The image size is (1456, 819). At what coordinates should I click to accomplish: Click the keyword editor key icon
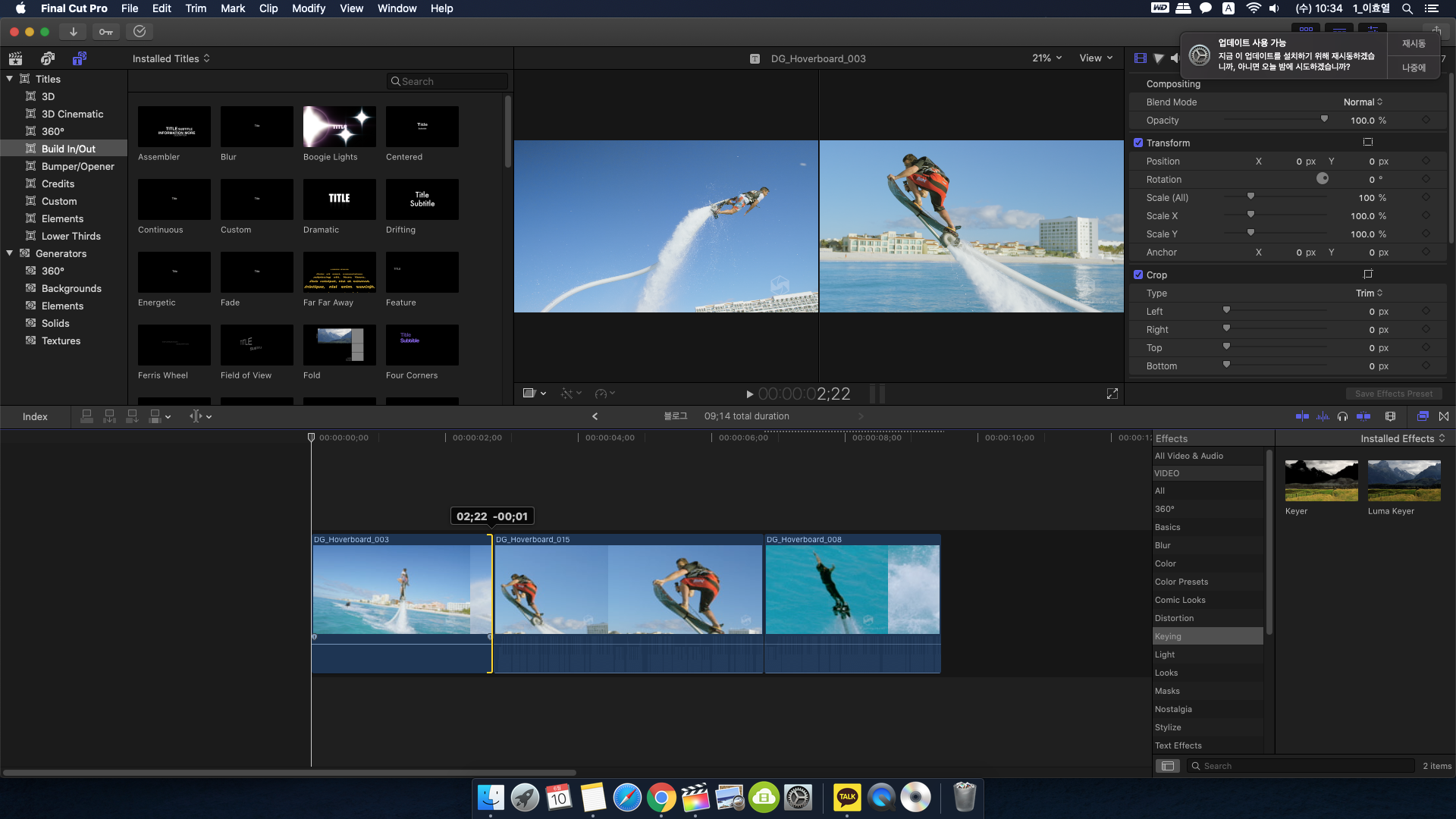tap(106, 32)
